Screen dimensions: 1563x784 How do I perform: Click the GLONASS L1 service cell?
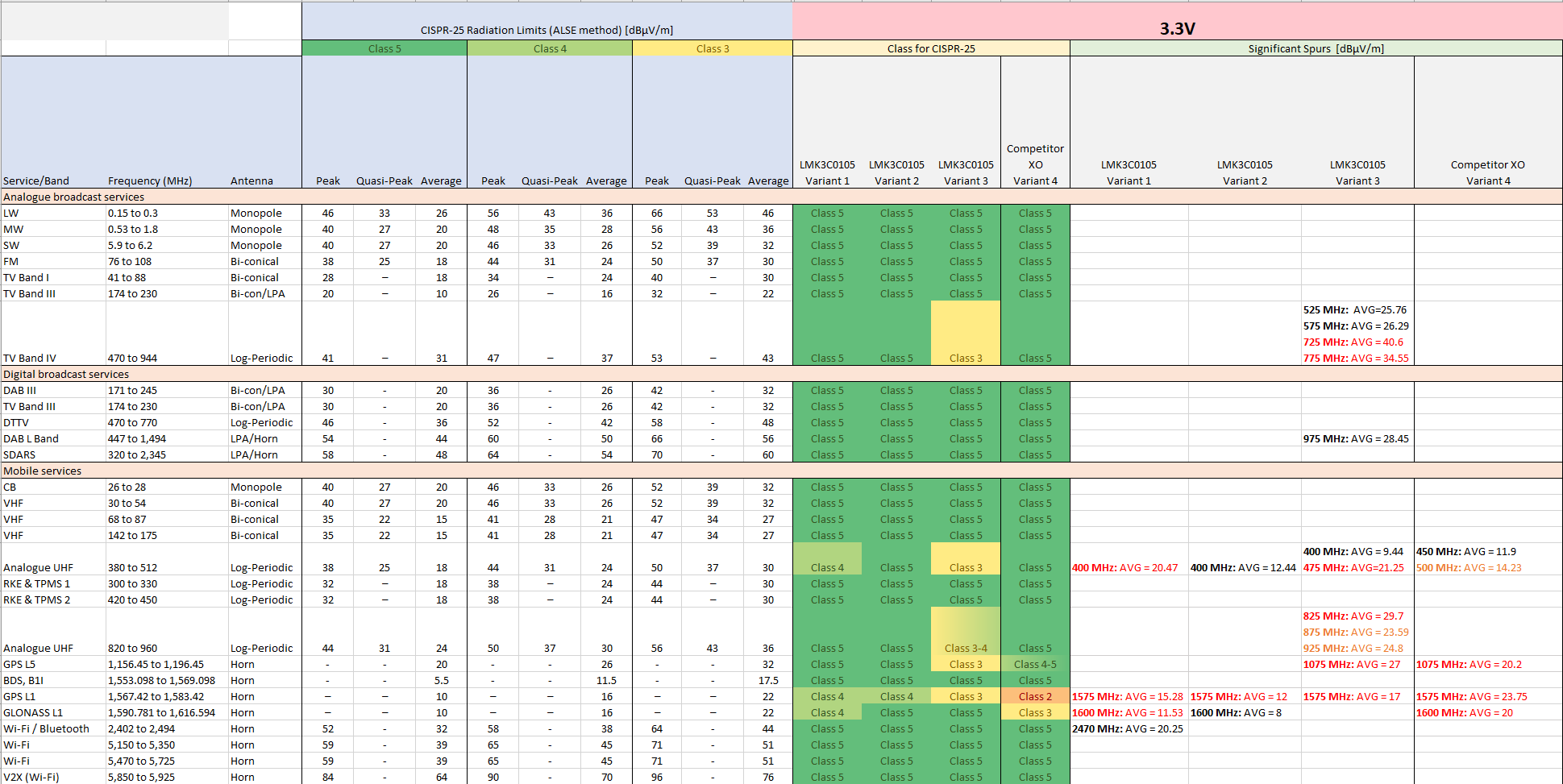point(33,712)
